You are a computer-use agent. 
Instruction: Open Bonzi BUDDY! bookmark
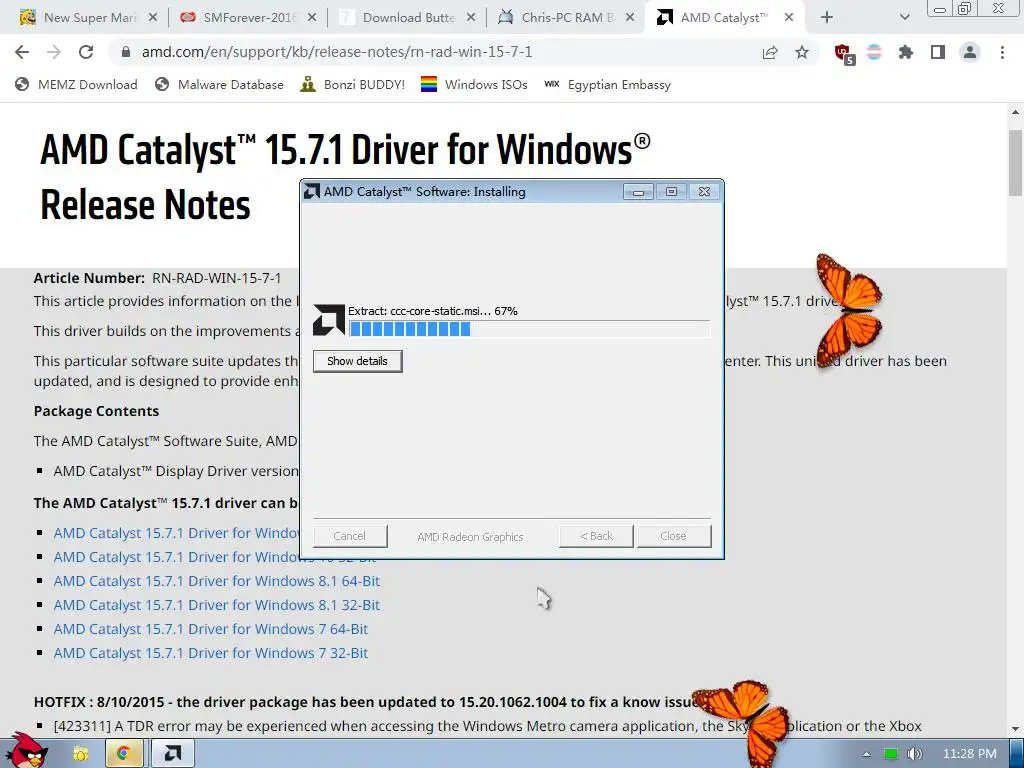[x=353, y=84]
